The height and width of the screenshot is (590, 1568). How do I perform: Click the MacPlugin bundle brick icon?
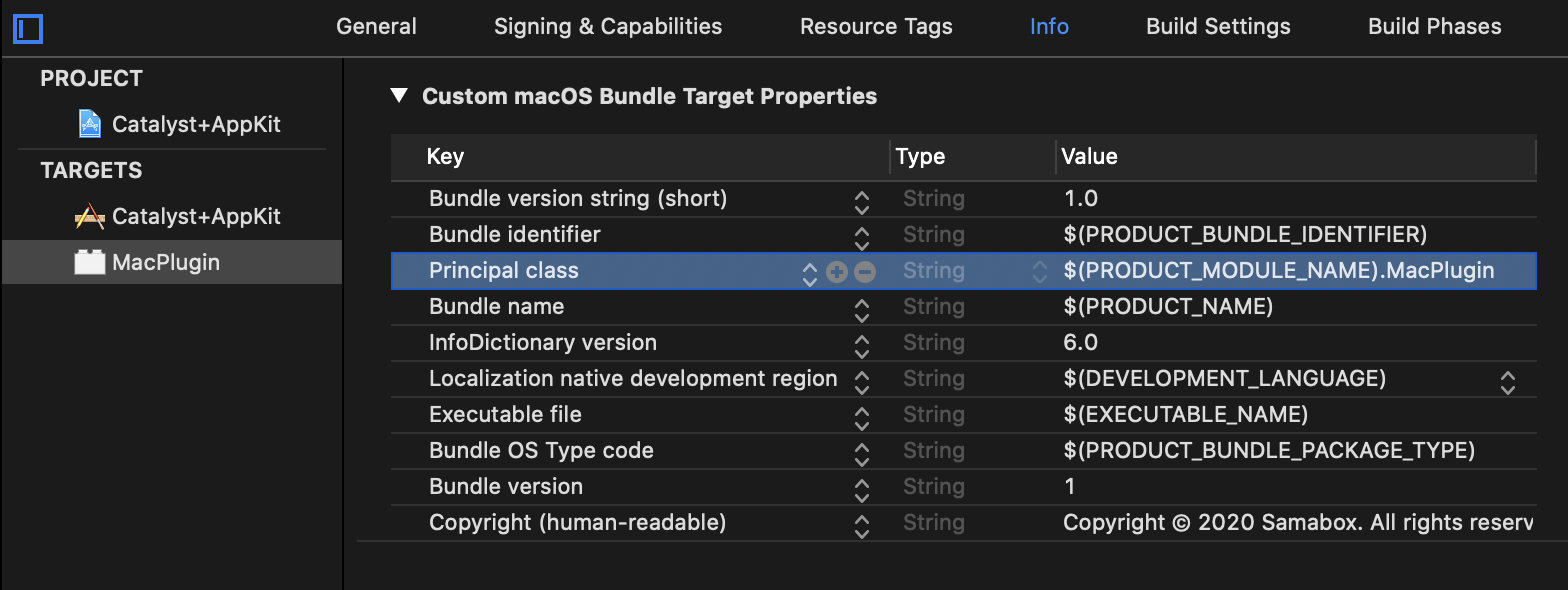pos(90,263)
